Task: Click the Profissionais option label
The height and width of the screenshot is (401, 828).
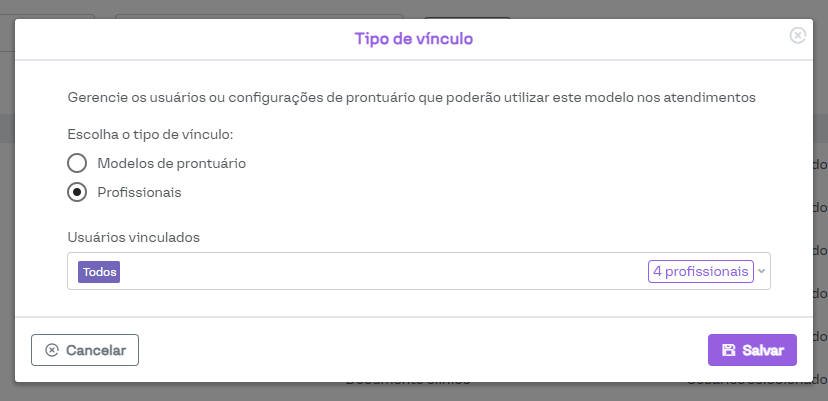Action: [139, 192]
